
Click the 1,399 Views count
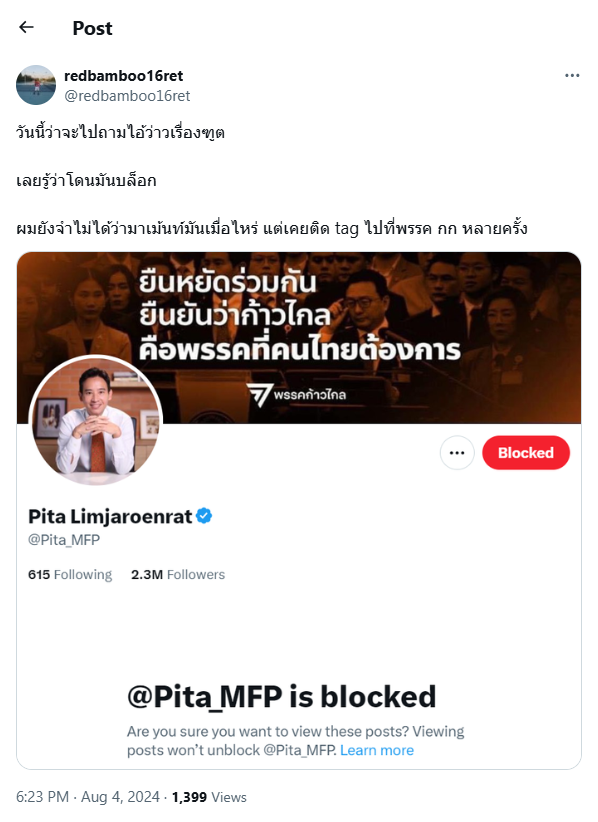point(209,797)
